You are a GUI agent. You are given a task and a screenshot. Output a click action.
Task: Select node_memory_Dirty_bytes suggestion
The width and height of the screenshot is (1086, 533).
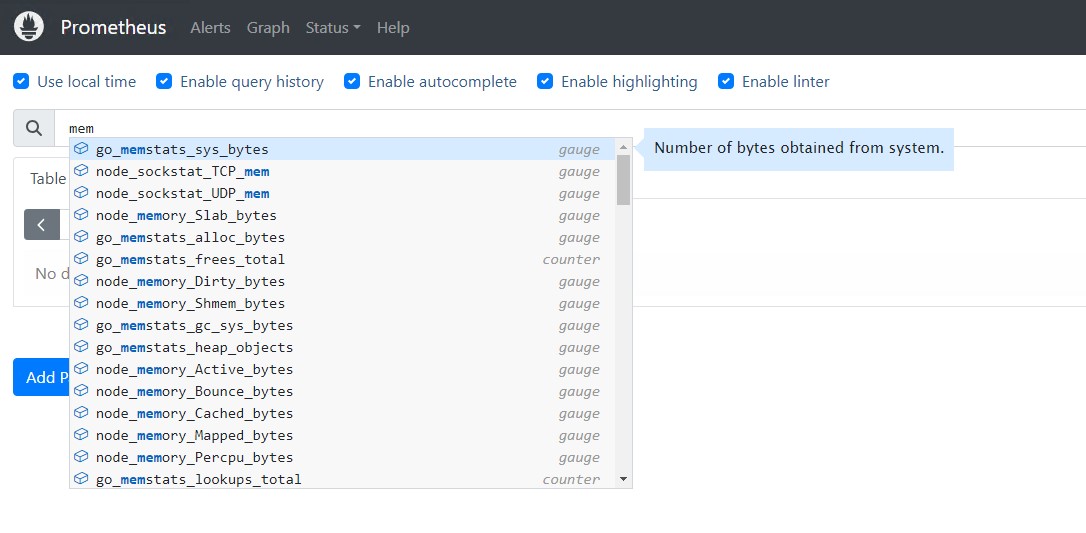coord(343,281)
